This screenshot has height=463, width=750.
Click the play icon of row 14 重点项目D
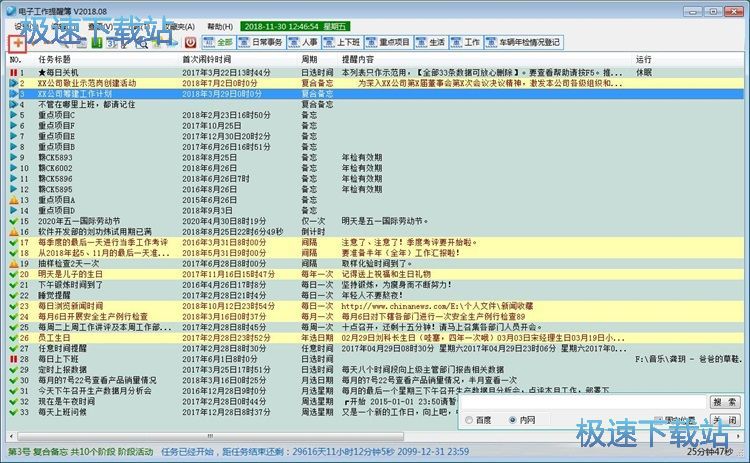click(13, 210)
